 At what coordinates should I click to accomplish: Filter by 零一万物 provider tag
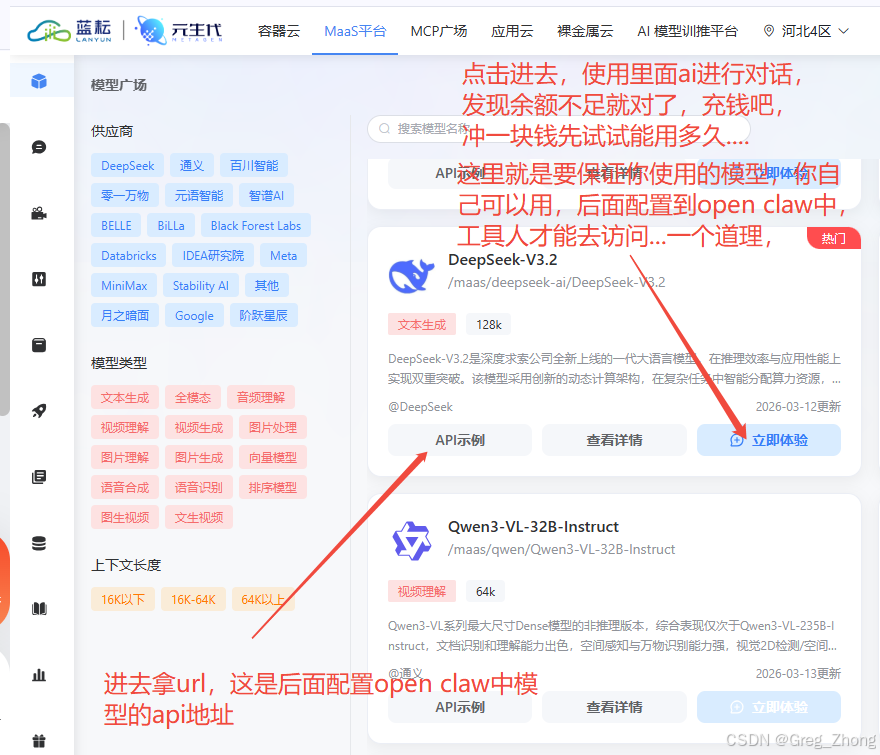tap(125, 195)
